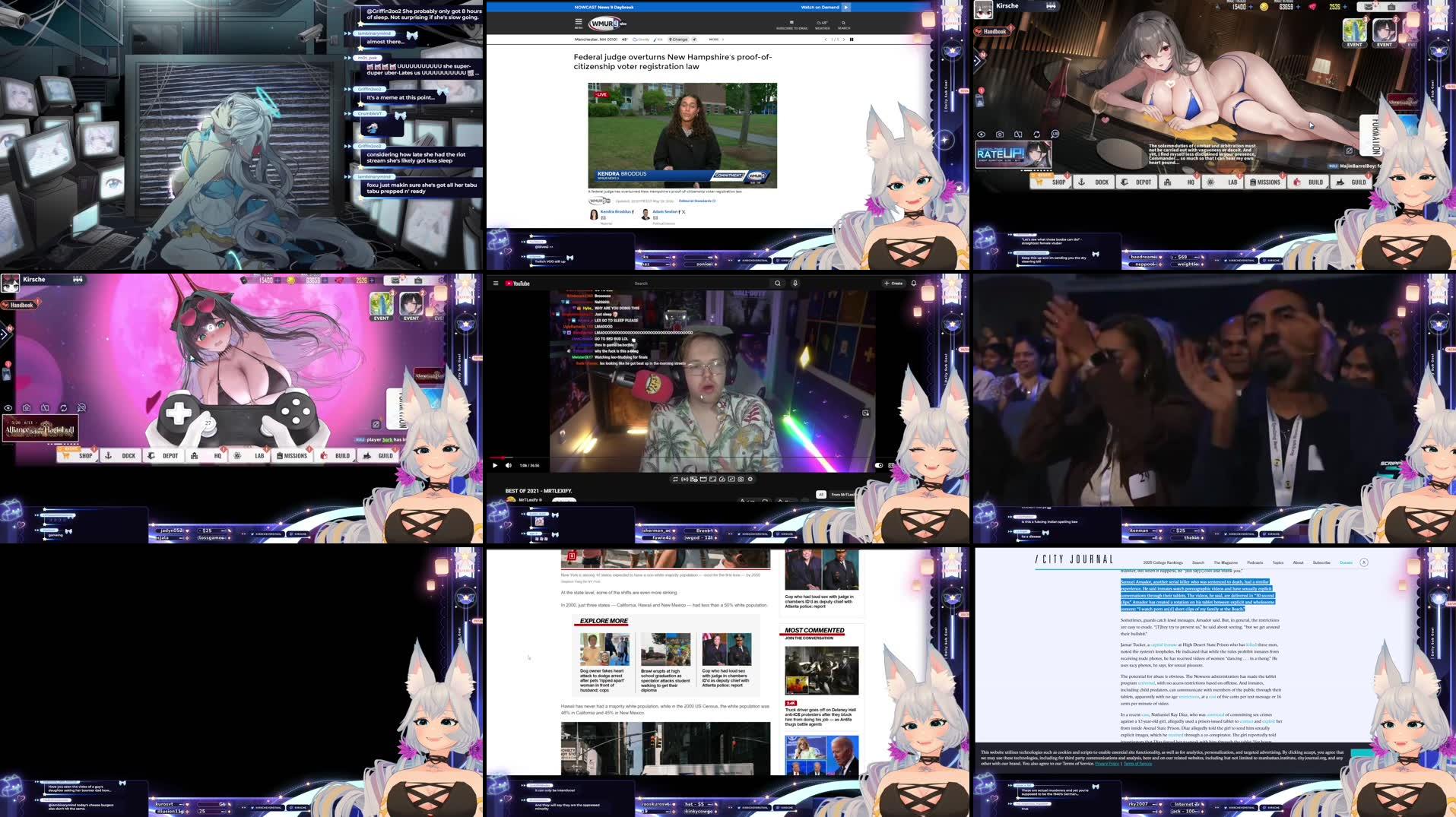Play the Kendra Broddus live news video
The width and height of the screenshot is (1456, 817).
click(682, 135)
